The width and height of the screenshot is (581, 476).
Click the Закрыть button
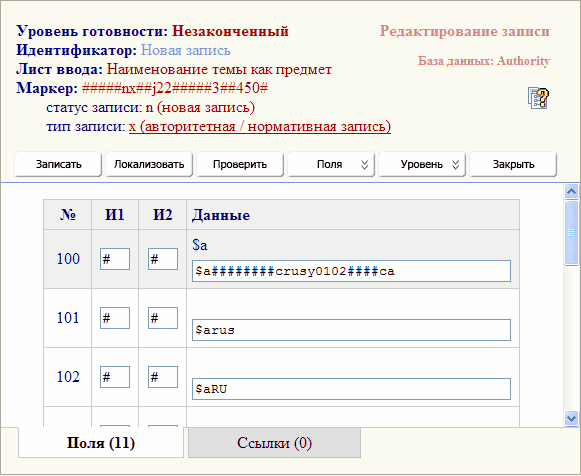click(x=513, y=164)
